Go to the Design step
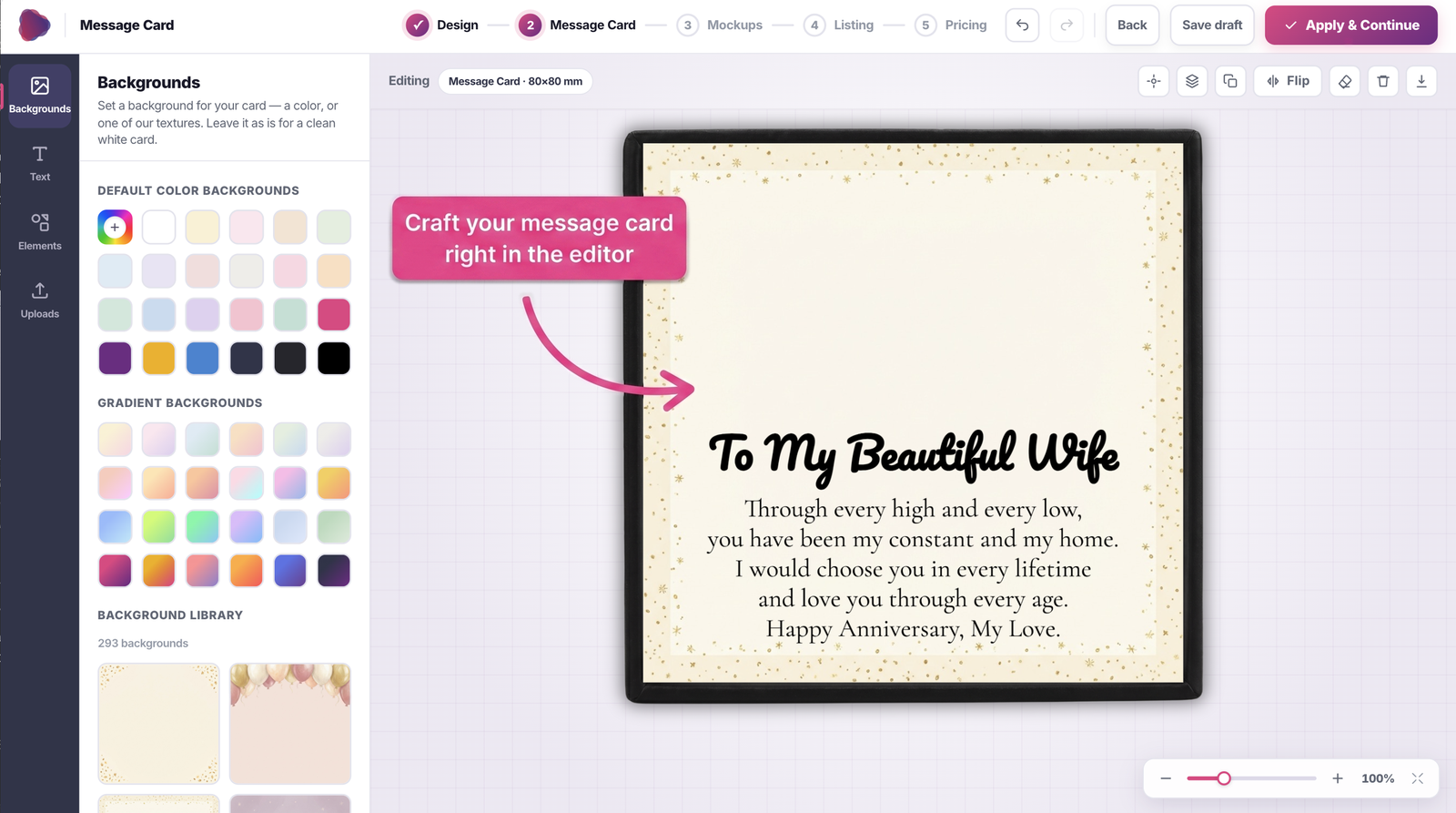The height and width of the screenshot is (813, 1456). (442, 25)
